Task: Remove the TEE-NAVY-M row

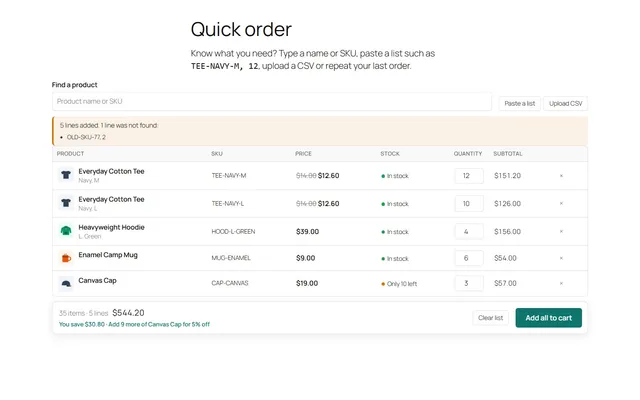Action: tap(561, 176)
